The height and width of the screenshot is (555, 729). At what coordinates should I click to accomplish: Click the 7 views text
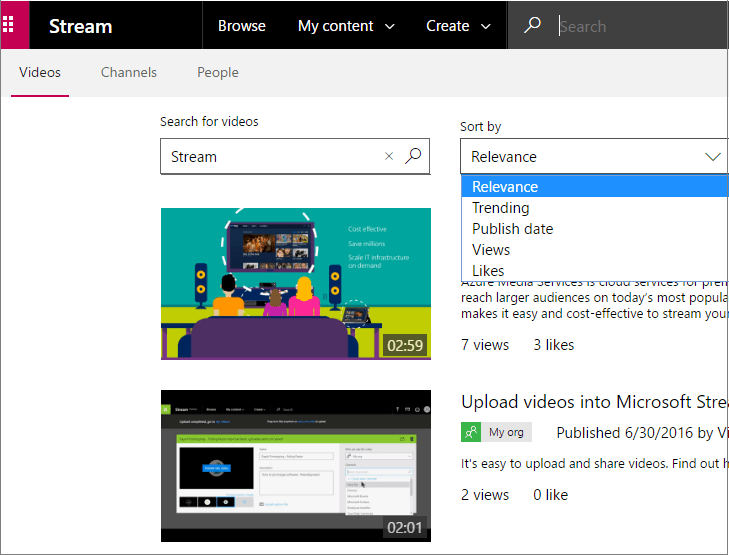[485, 345]
